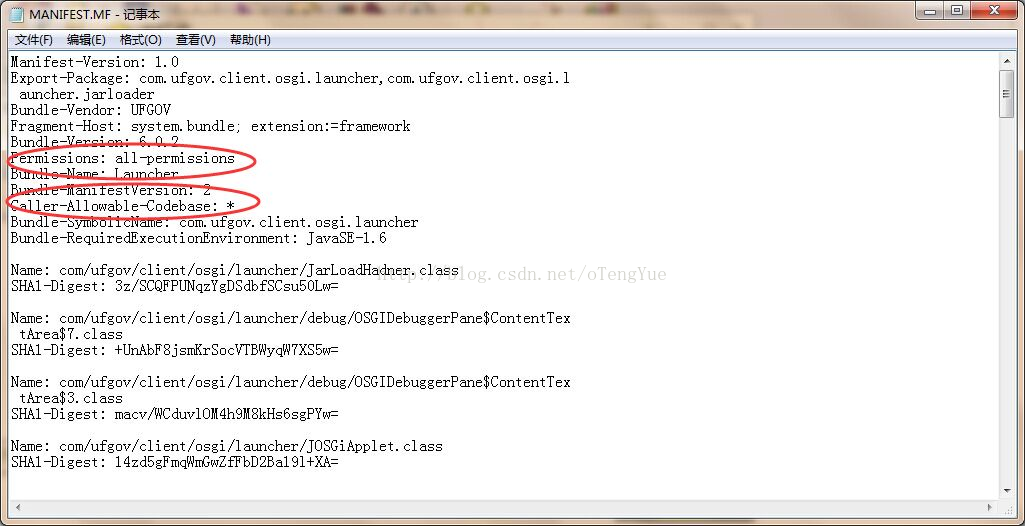Place cursor in Permissions: all-permissions line
This screenshot has width=1025, height=526.
click(x=122, y=158)
